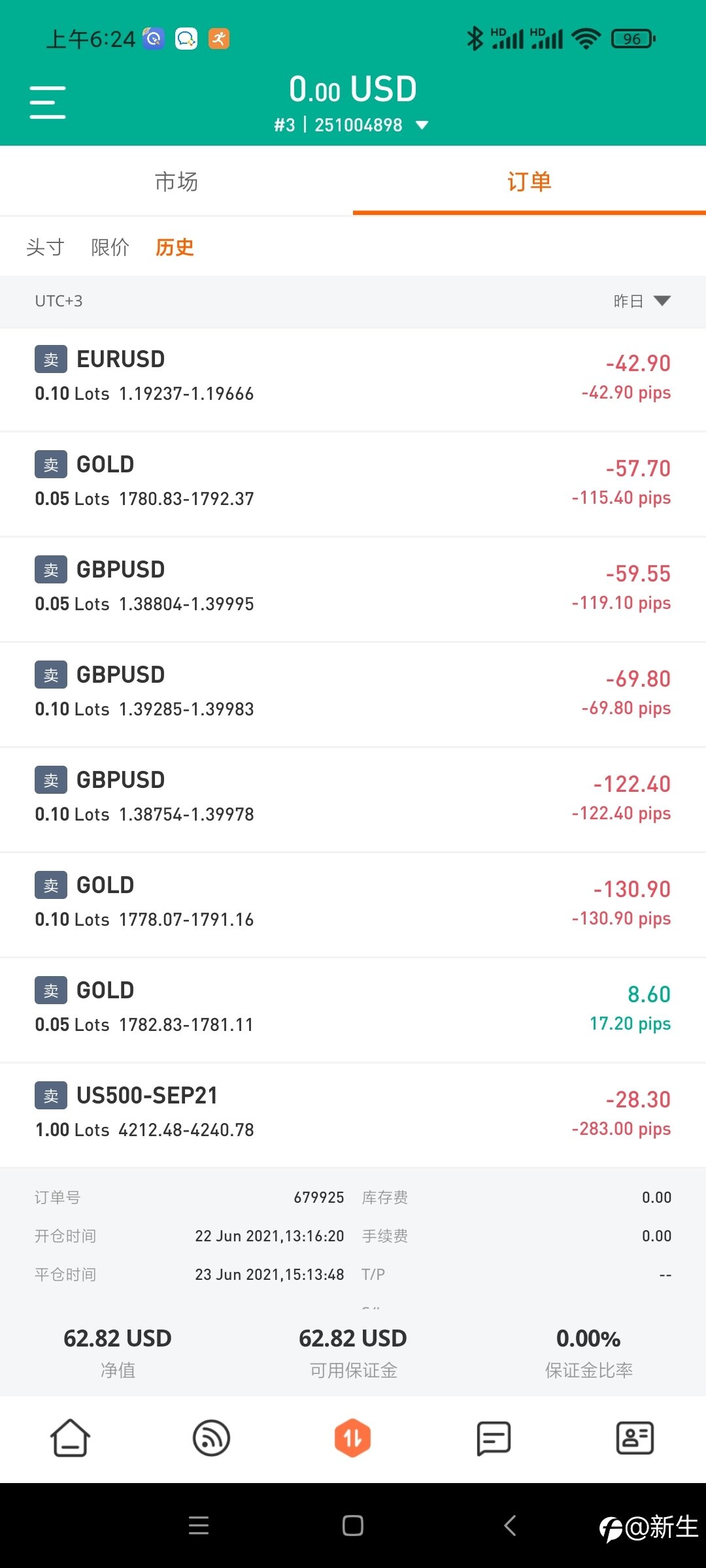Open the chat message icon

coord(494,1438)
